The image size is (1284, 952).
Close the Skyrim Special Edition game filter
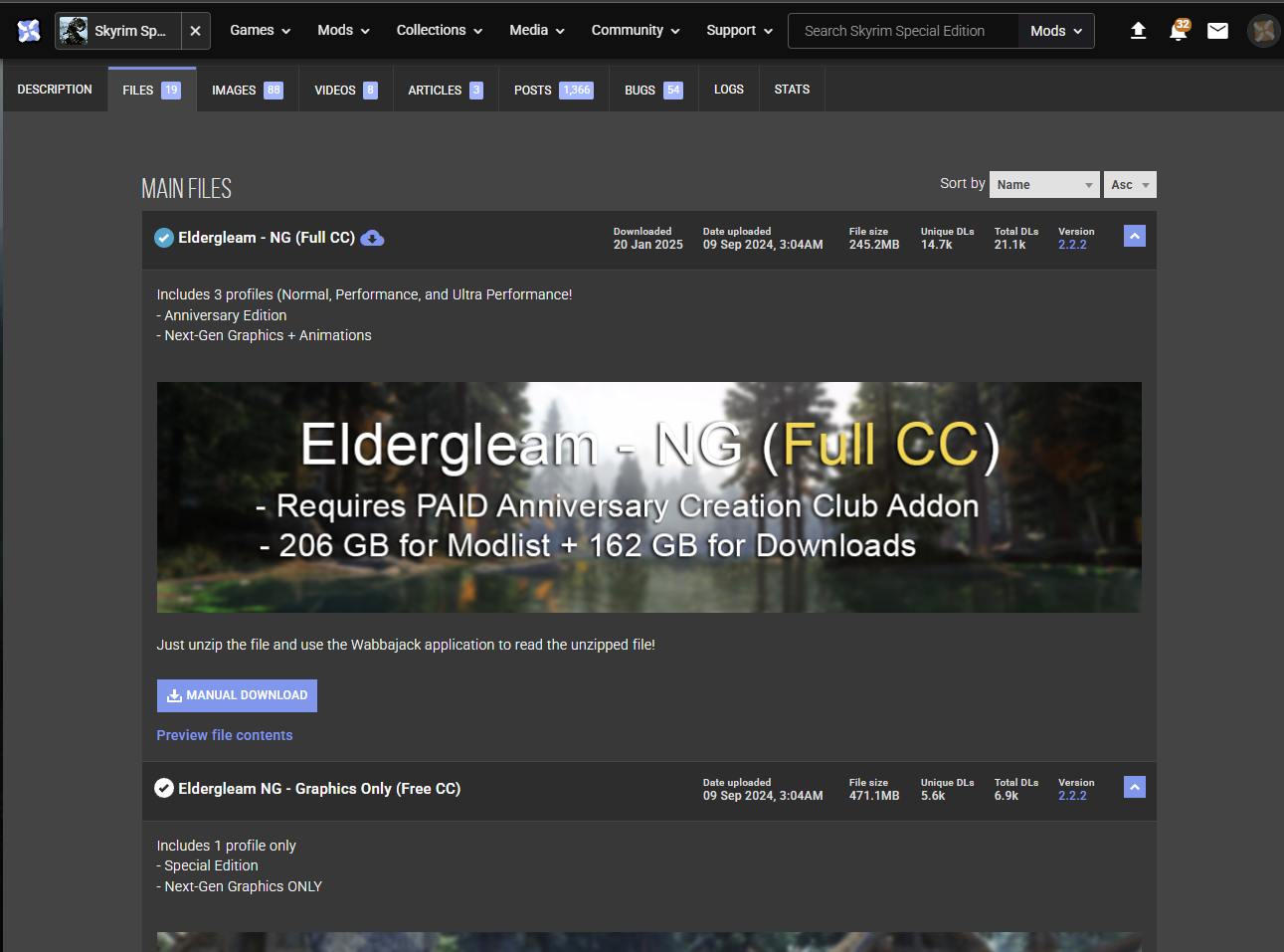(x=195, y=31)
